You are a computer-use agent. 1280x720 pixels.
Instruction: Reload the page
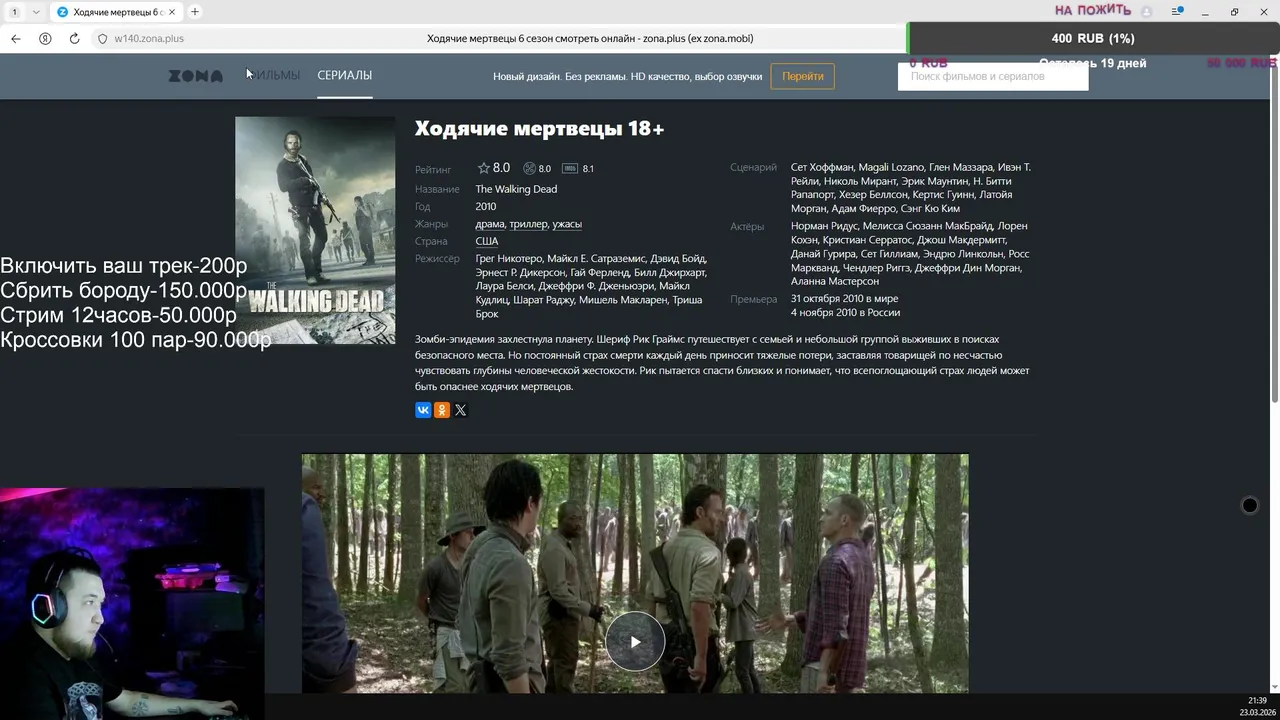click(x=74, y=39)
